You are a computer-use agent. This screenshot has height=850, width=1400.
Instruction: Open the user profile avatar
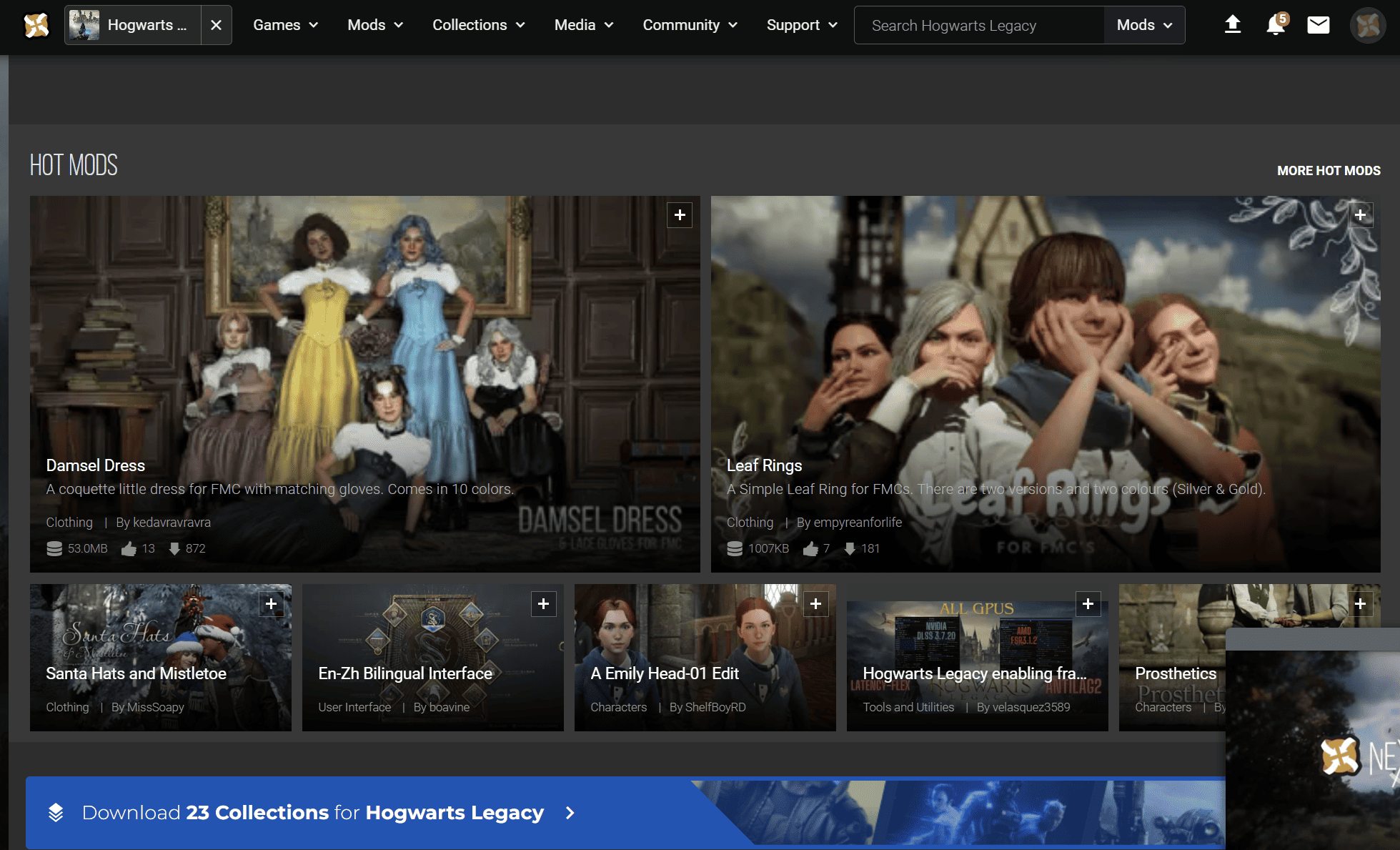[x=1367, y=25]
